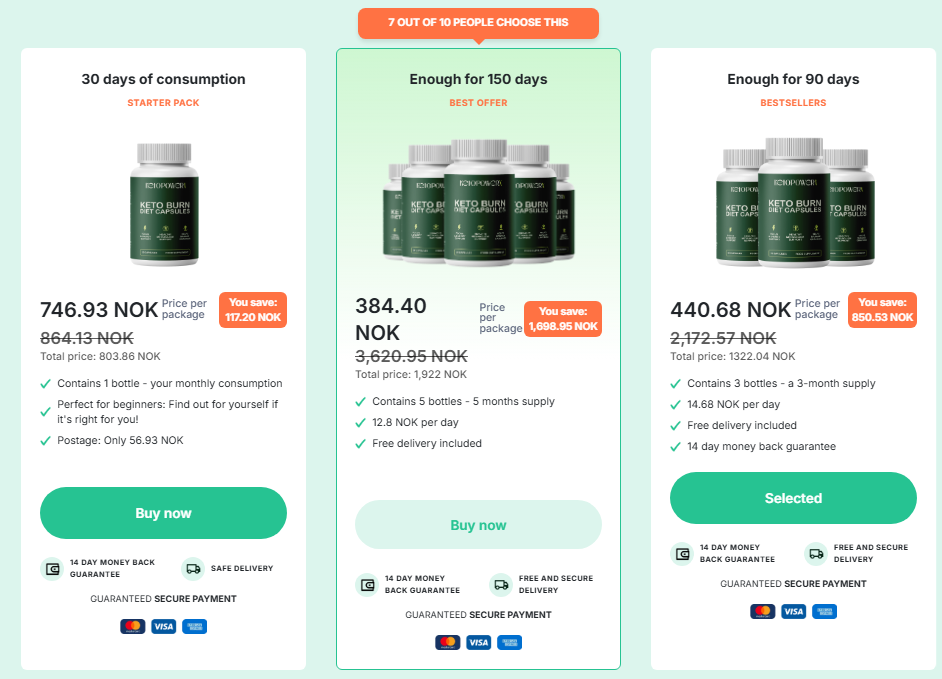Click the wallet icon in the starter pack card
The image size is (942, 679).
click(x=52, y=569)
